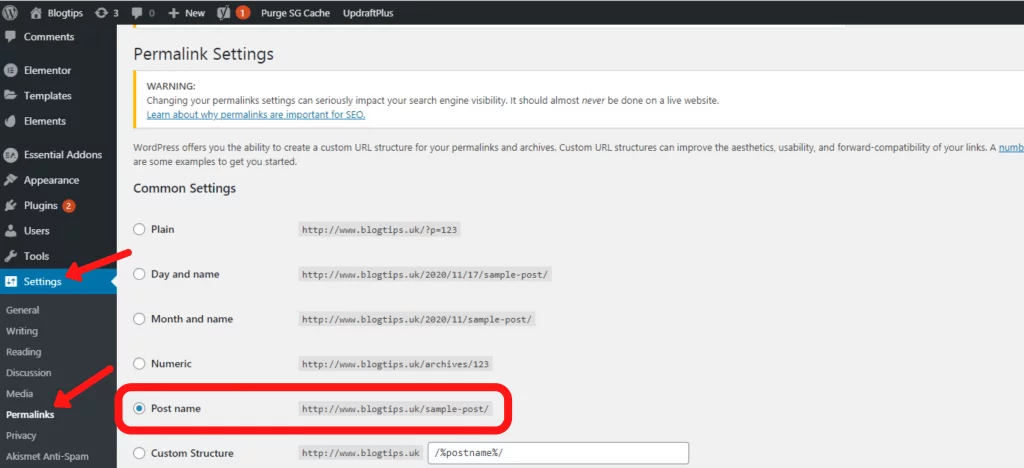Select the Month and name radio button
This screenshot has width=1024, height=468.
tap(139, 319)
